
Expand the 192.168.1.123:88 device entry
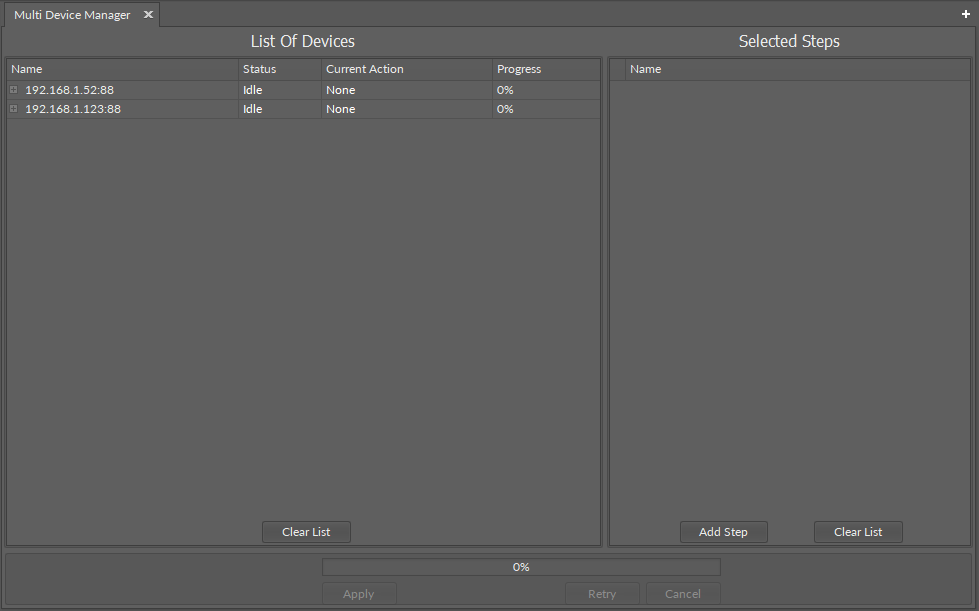[x=13, y=109]
